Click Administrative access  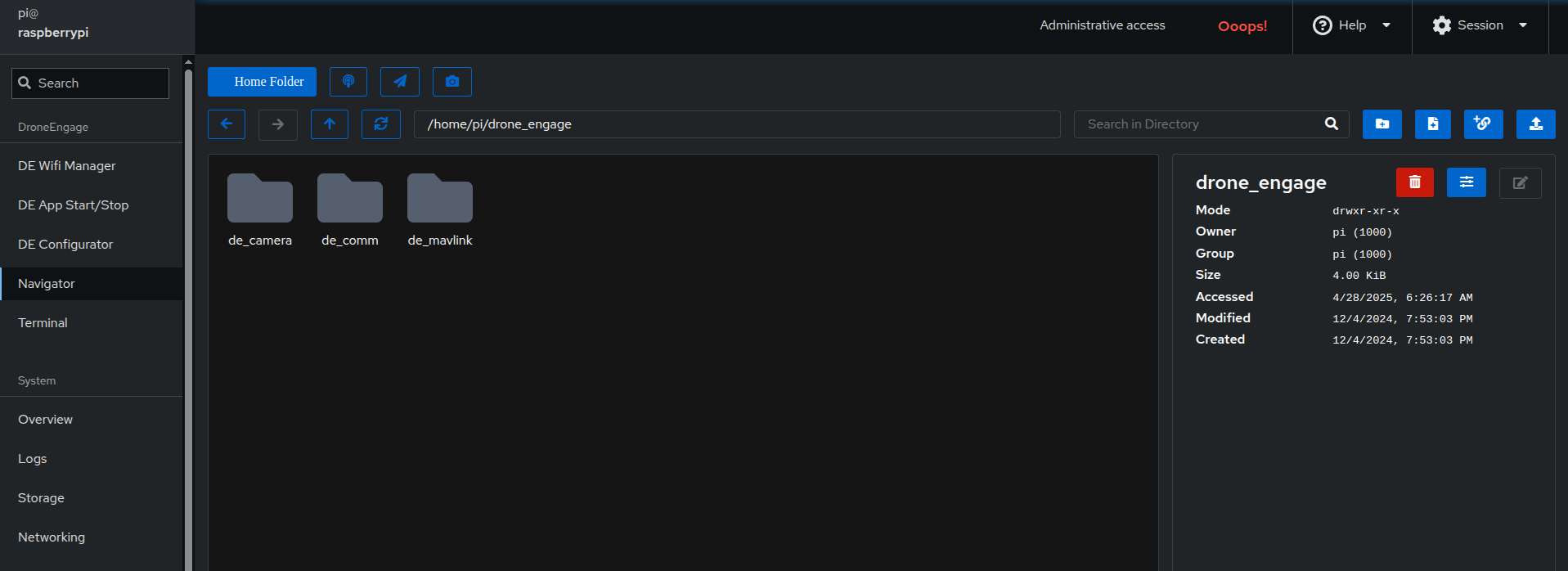click(1103, 25)
